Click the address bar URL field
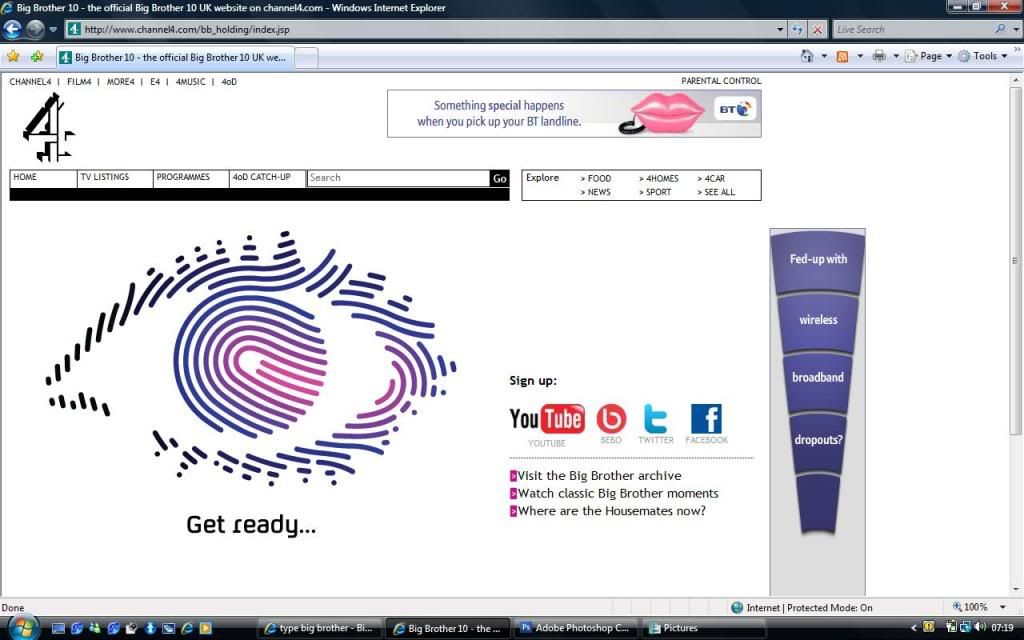This screenshot has height=640, width=1024. (419, 29)
